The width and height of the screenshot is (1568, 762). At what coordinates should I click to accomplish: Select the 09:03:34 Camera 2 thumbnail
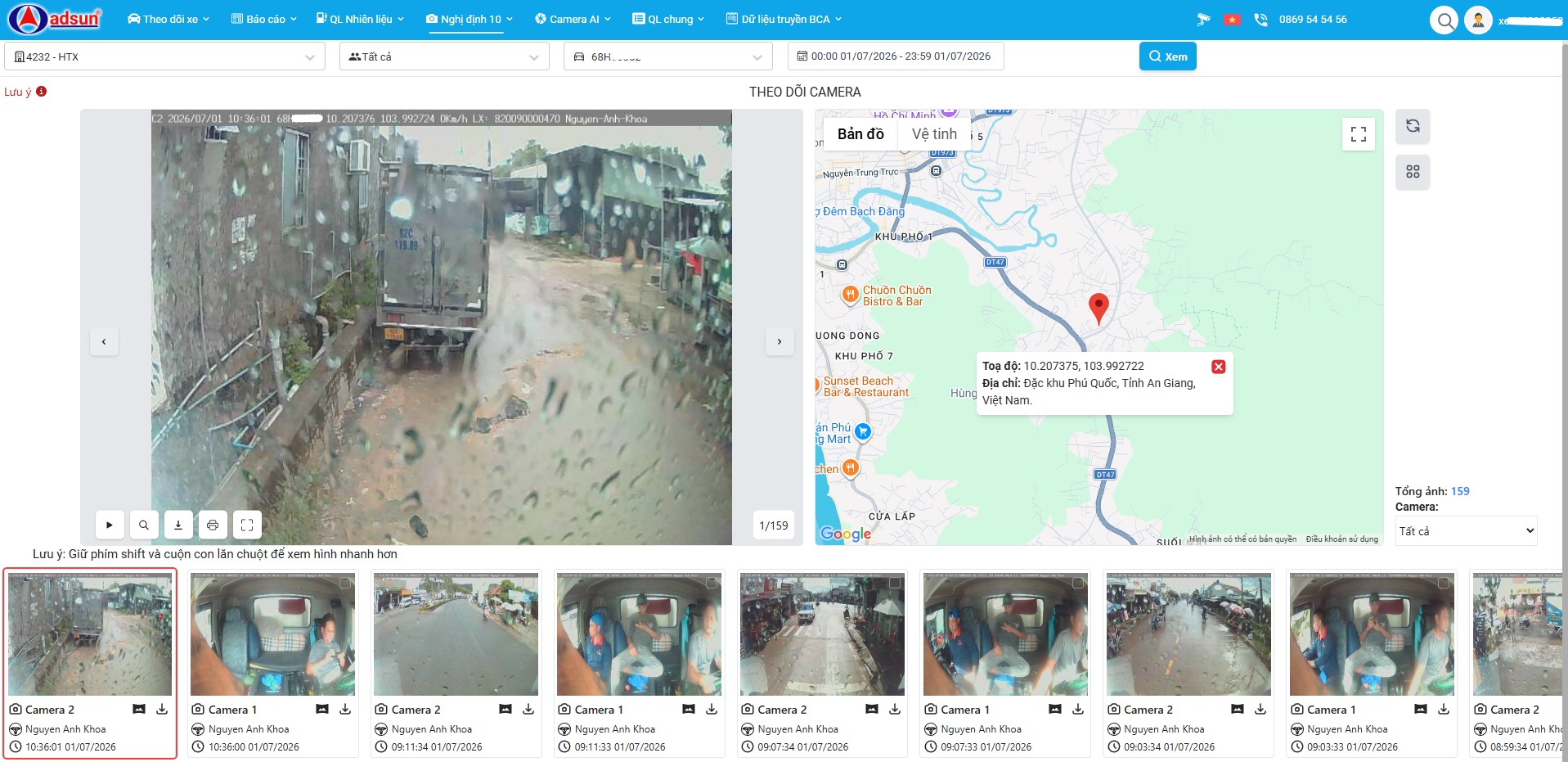point(1188,663)
